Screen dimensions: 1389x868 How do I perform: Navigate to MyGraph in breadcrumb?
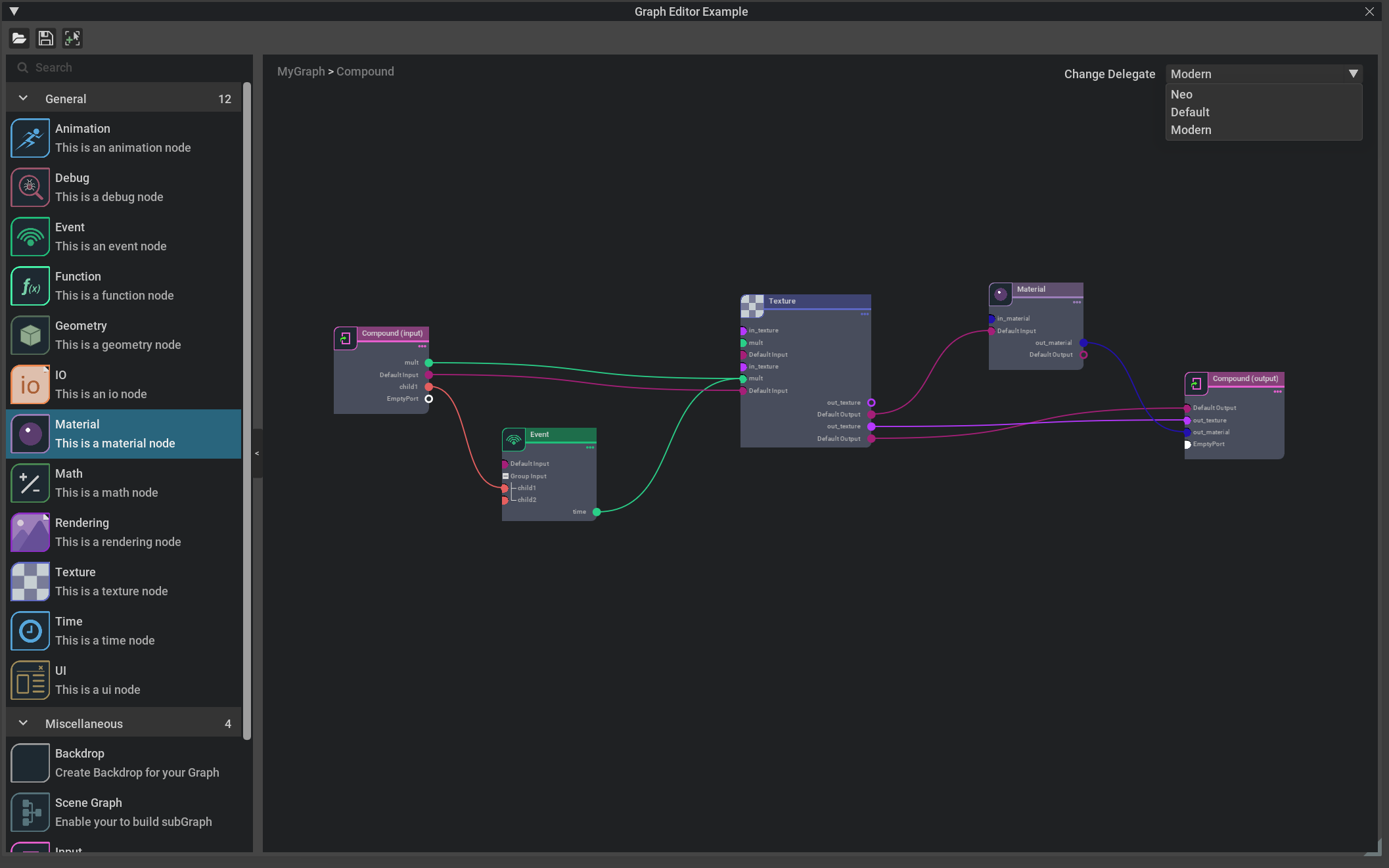pyautogui.click(x=301, y=72)
